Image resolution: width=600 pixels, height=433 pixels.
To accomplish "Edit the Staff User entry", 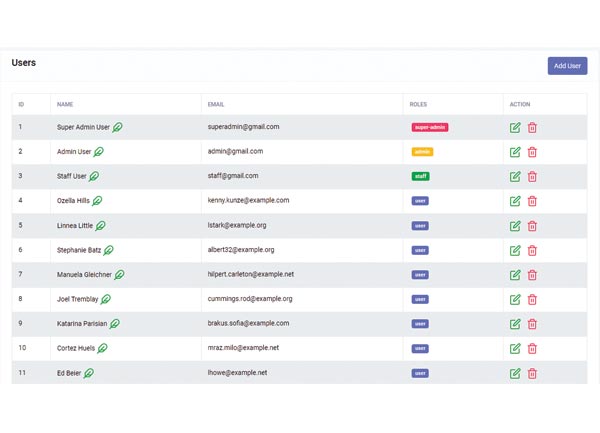I will pos(515,177).
